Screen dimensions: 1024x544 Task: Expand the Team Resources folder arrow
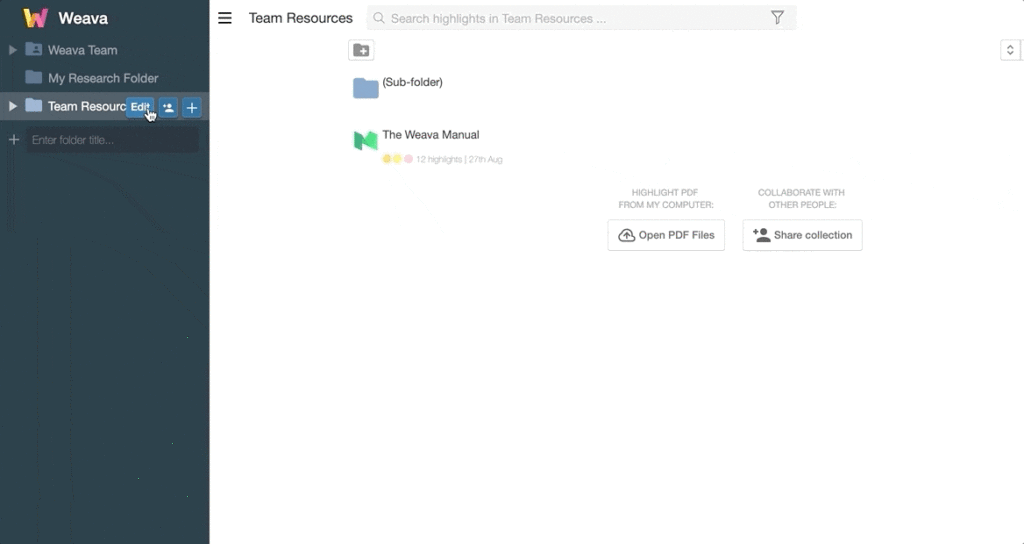13,106
